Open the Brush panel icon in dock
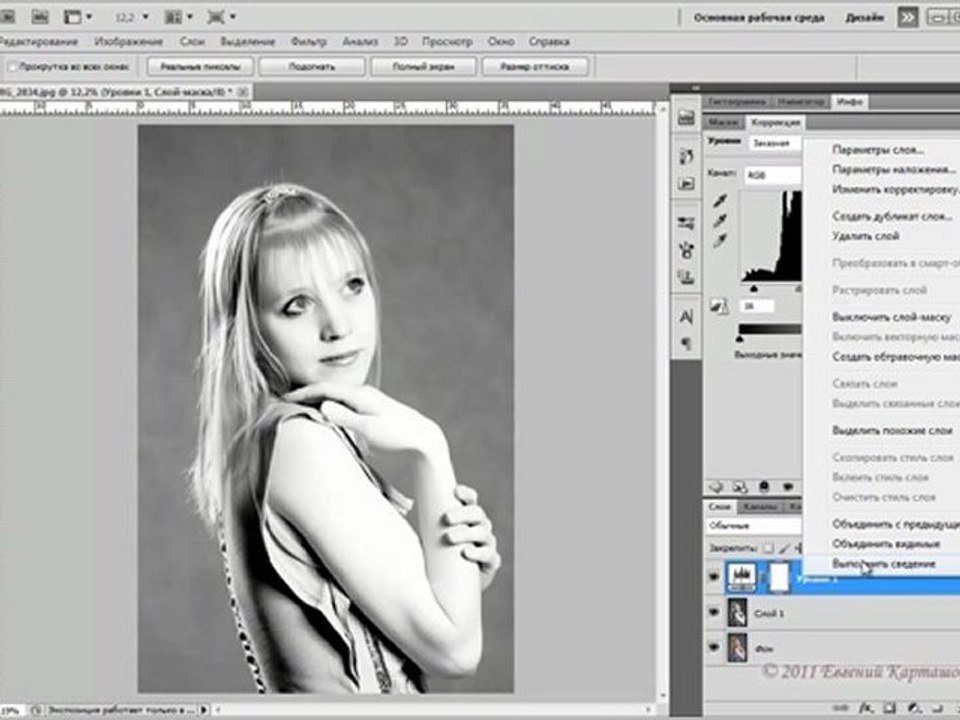960x720 pixels. click(x=686, y=250)
